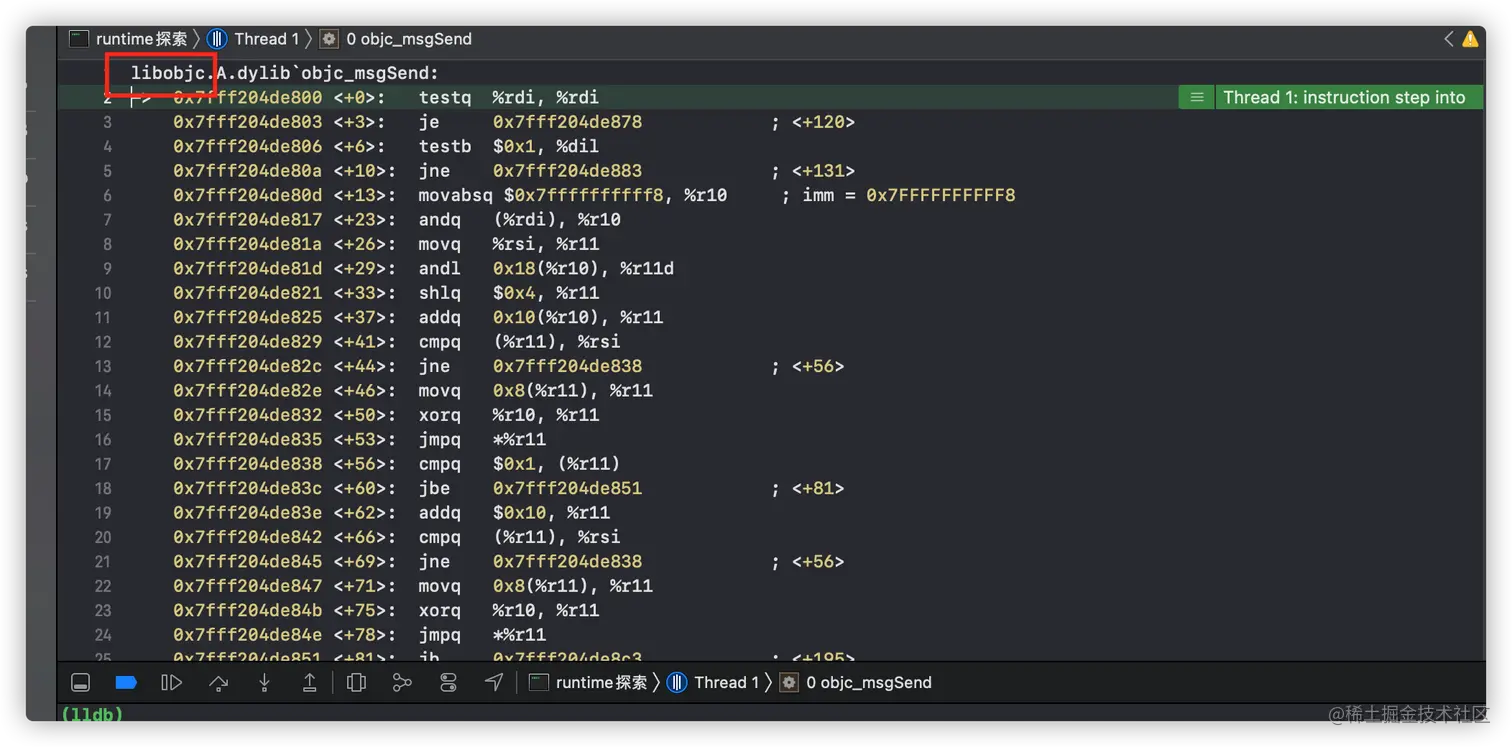Go to previous issue with left chevron
This screenshot has height=747, width=1512.
[1448, 39]
